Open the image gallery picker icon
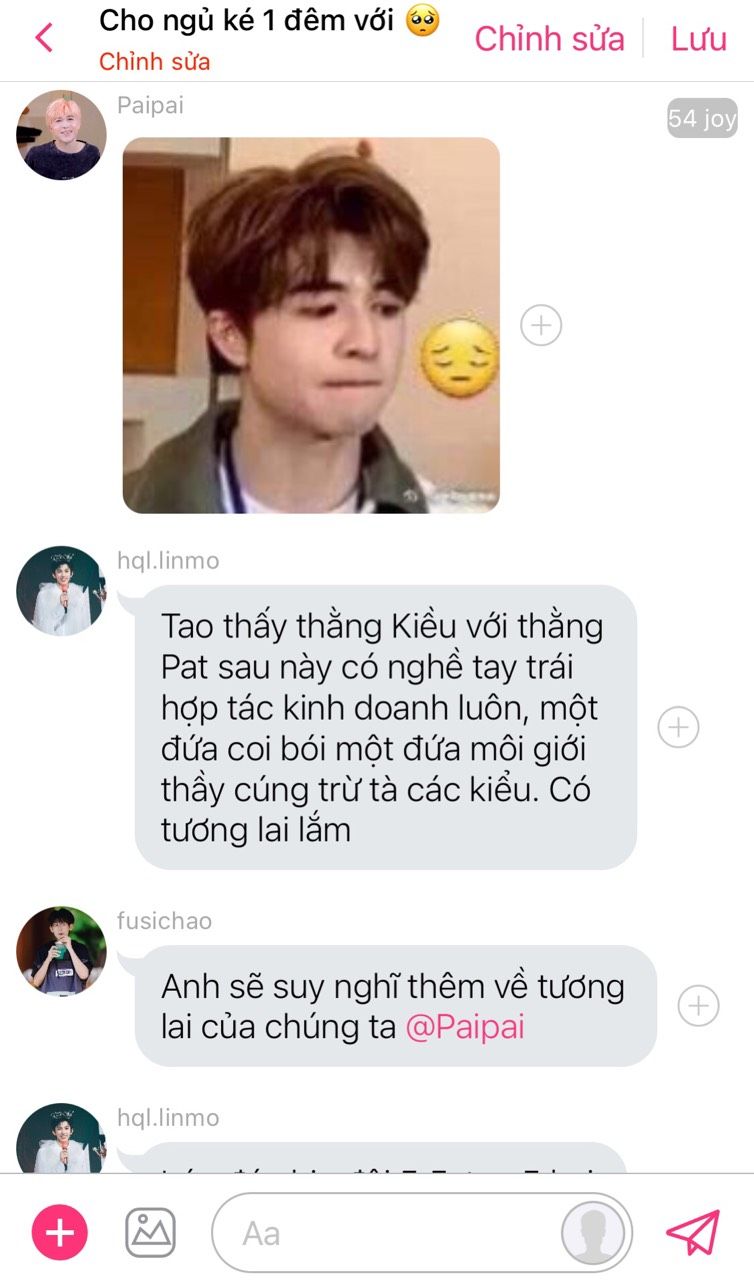The image size is (754, 1280). (150, 1232)
